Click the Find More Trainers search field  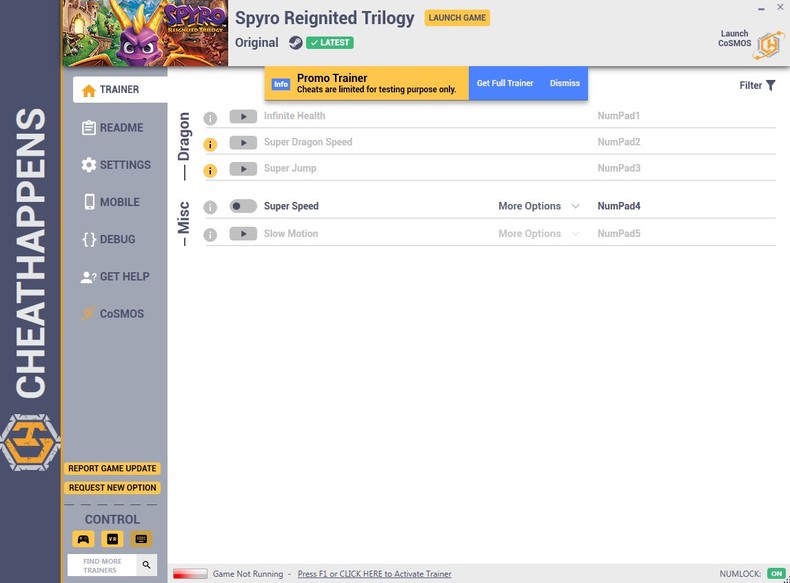tap(102, 565)
